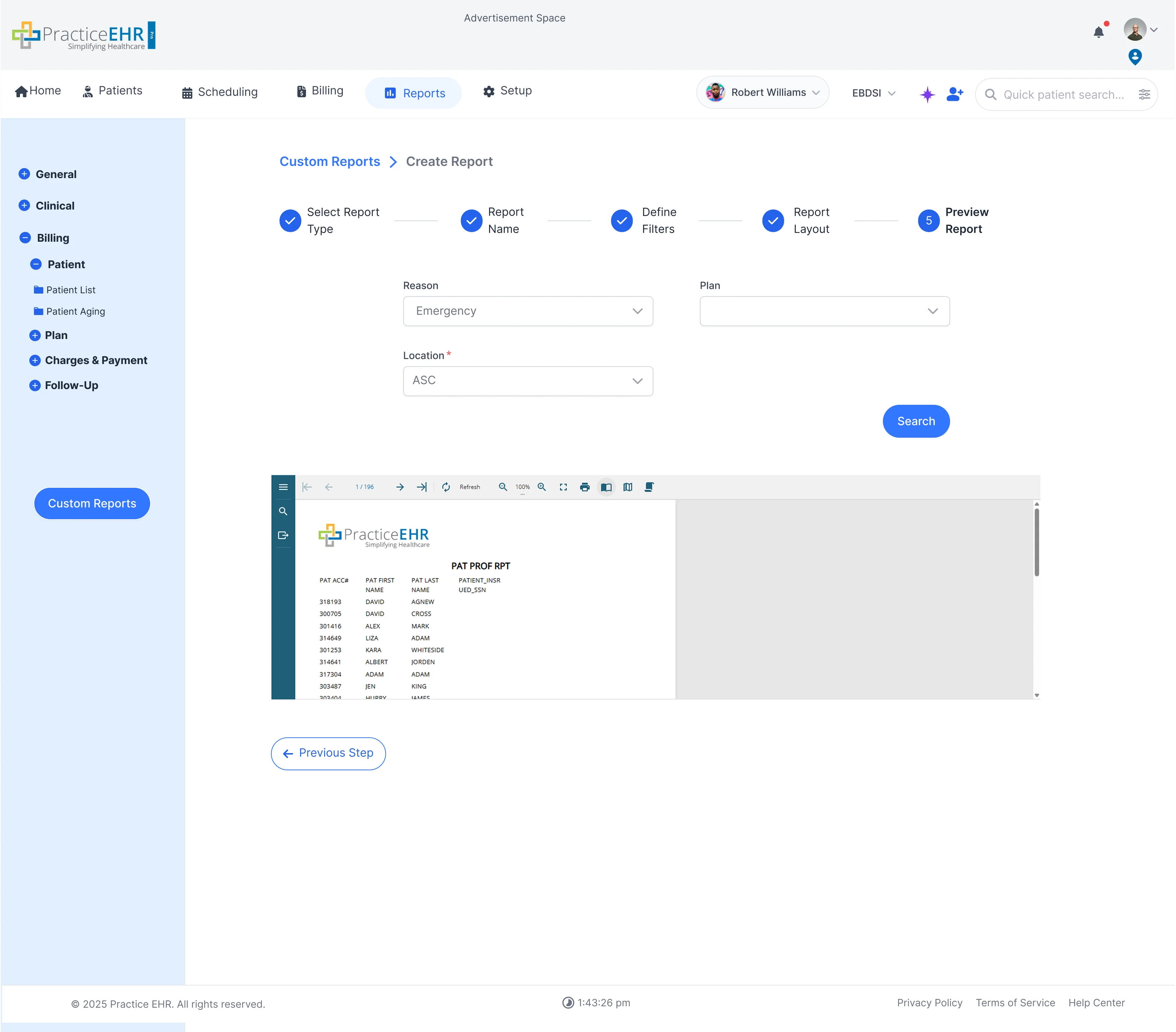Click the add patient icon
Screen dimensions: 1176x1032
click(x=954, y=94)
